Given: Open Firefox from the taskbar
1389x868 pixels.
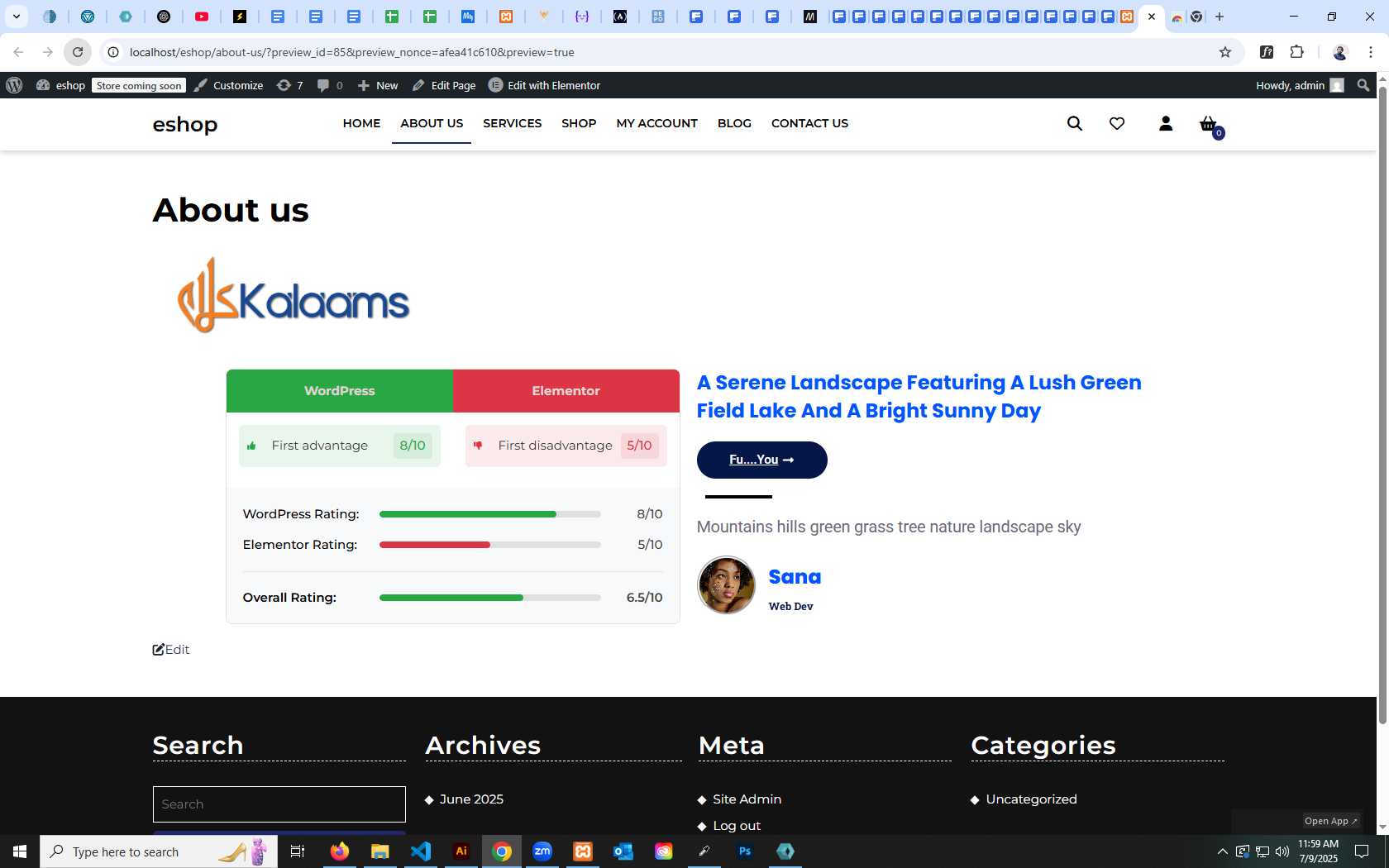Looking at the screenshot, I should point(340,851).
